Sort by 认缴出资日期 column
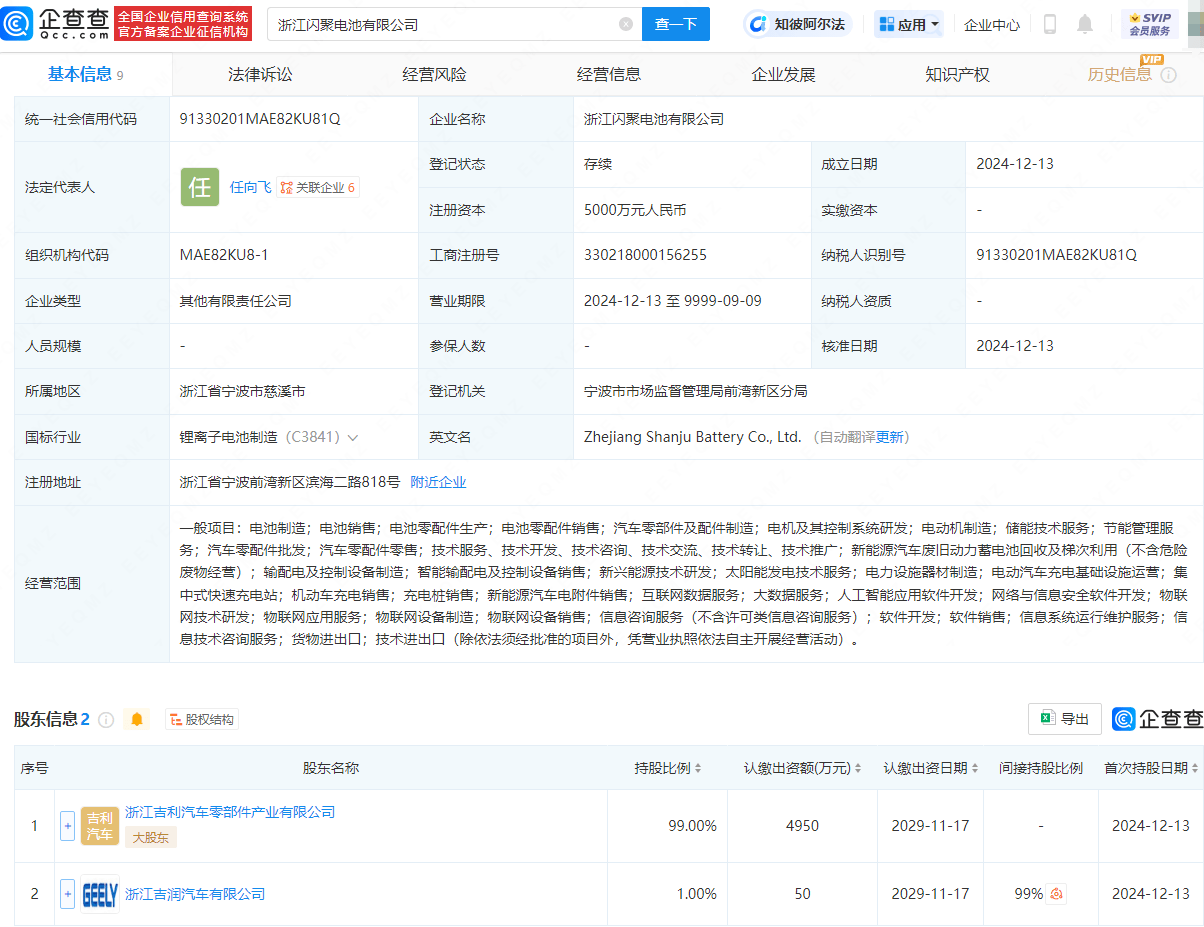1204x927 pixels. click(x=975, y=768)
